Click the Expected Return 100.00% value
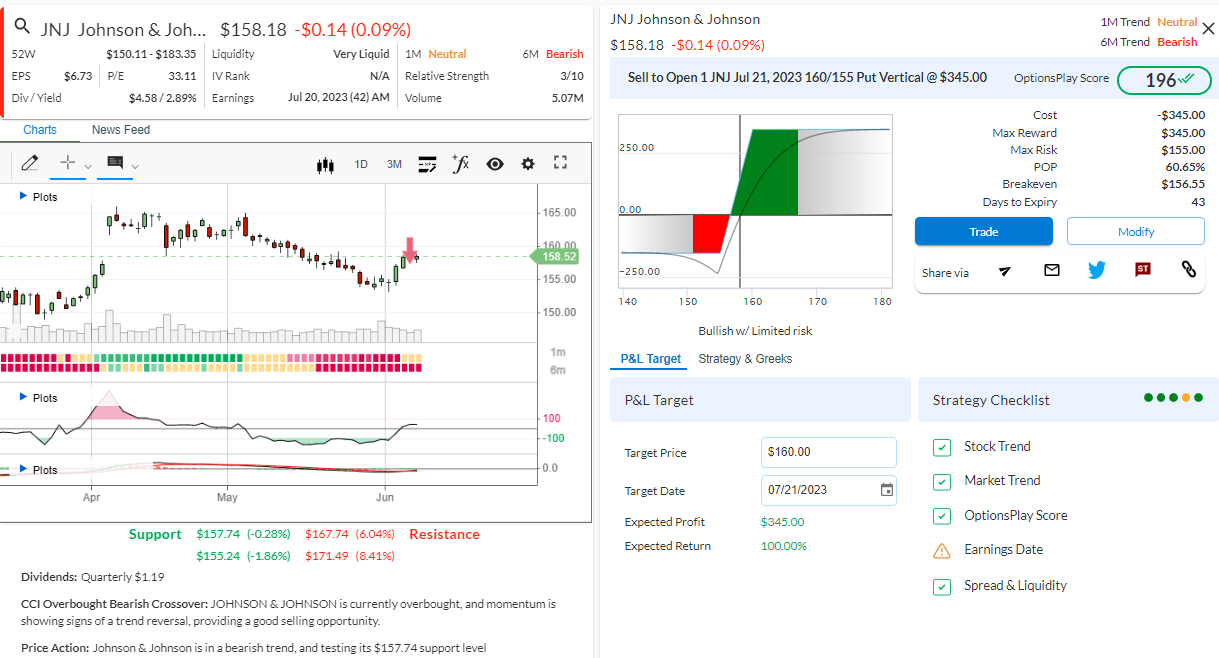Screen dimensions: 1219x658 point(783,546)
